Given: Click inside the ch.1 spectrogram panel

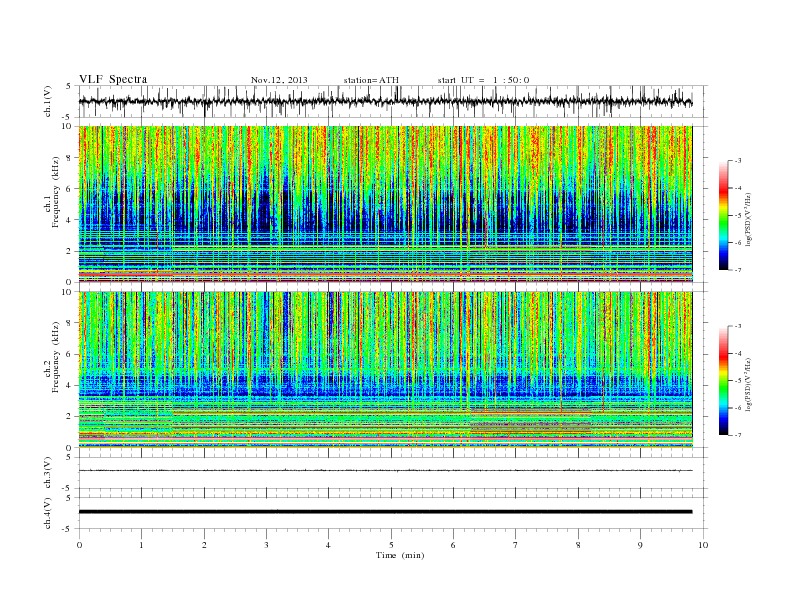Looking at the screenshot, I should (x=385, y=204).
